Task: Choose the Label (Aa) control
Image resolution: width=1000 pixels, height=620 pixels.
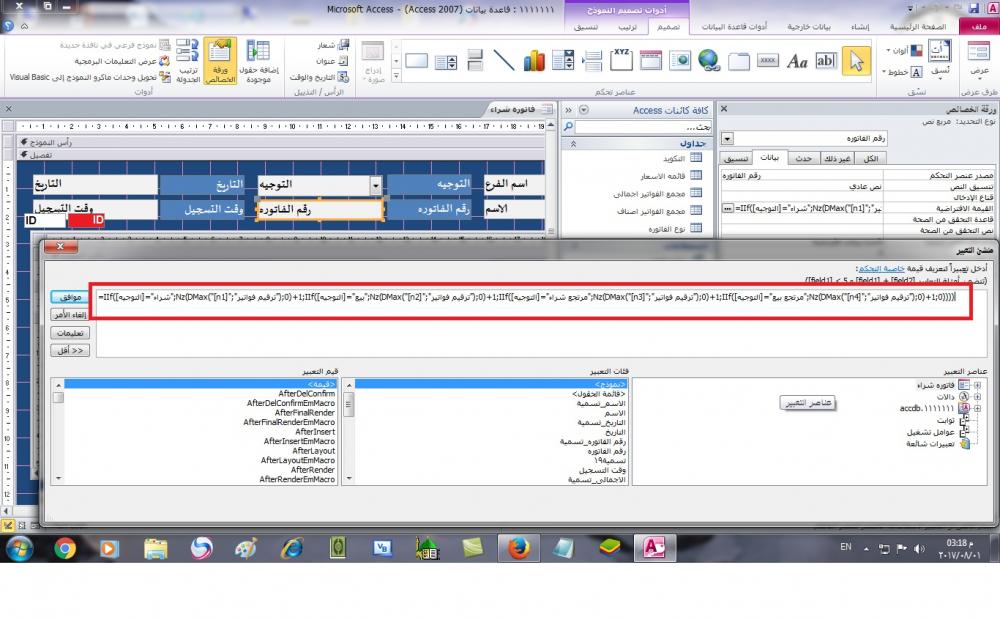Action: [797, 61]
